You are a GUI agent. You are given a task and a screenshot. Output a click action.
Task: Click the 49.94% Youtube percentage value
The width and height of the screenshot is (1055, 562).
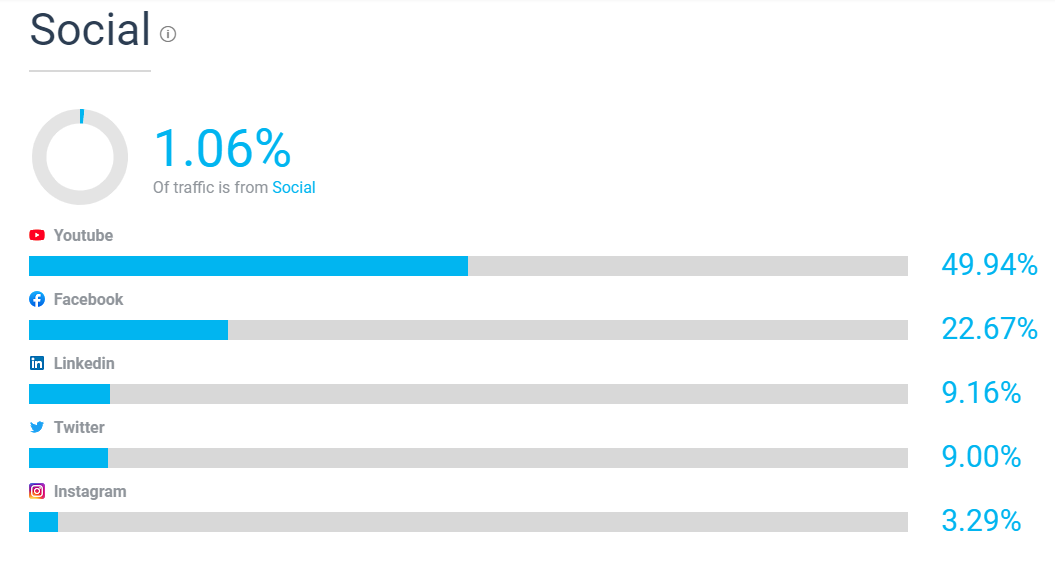[x=989, y=265]
